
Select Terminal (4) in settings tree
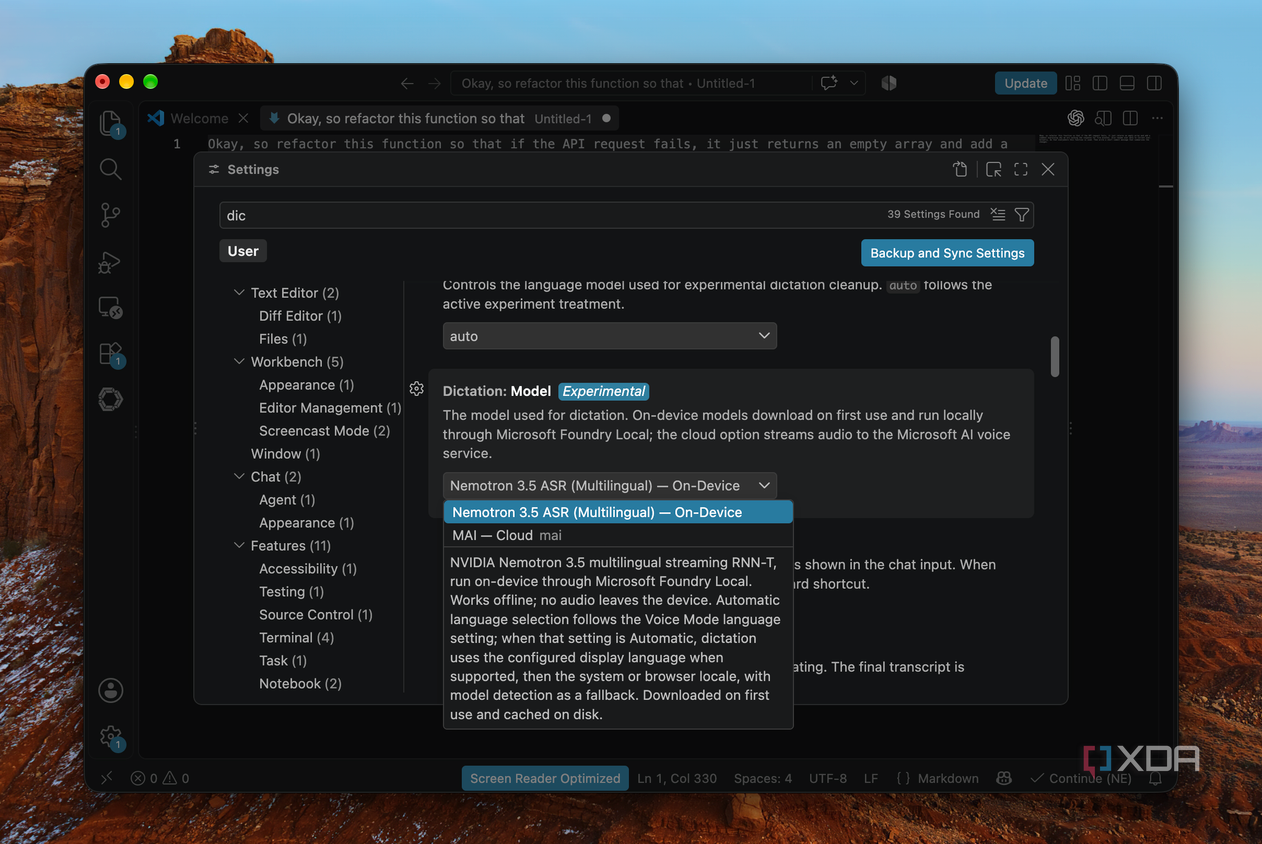point(296,638)
